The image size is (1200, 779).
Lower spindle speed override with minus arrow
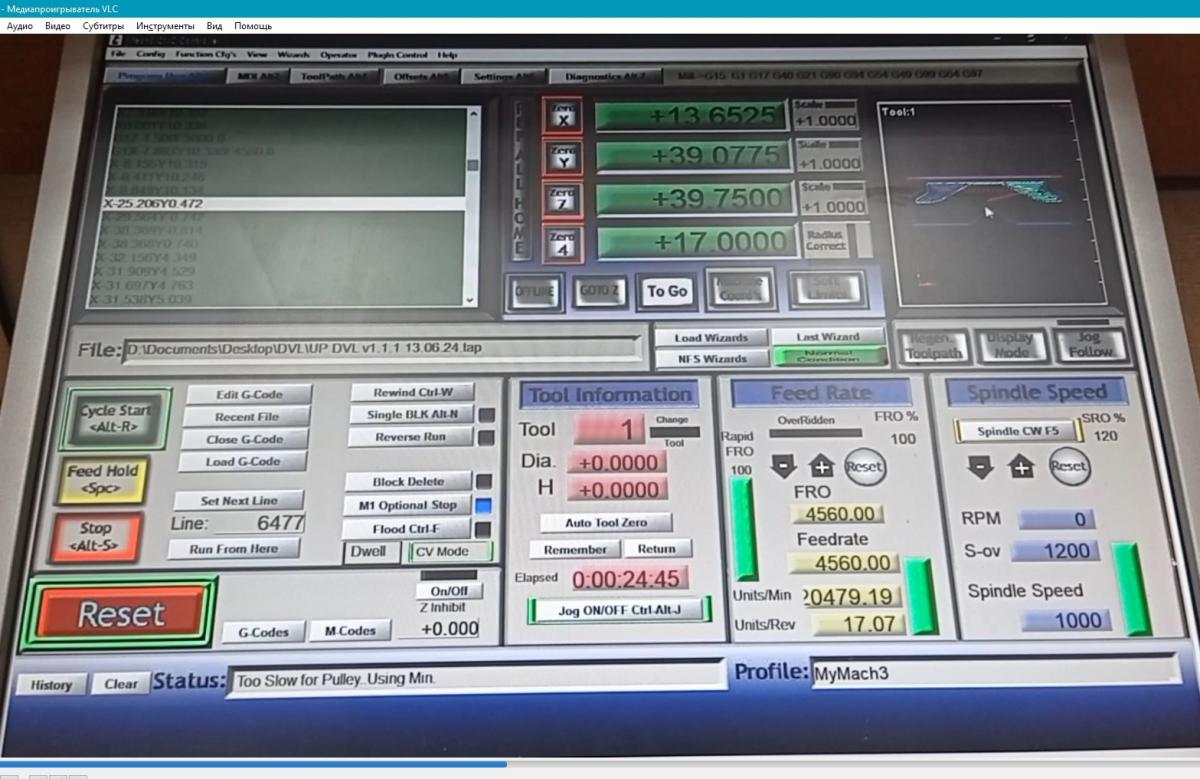[982, 467]
